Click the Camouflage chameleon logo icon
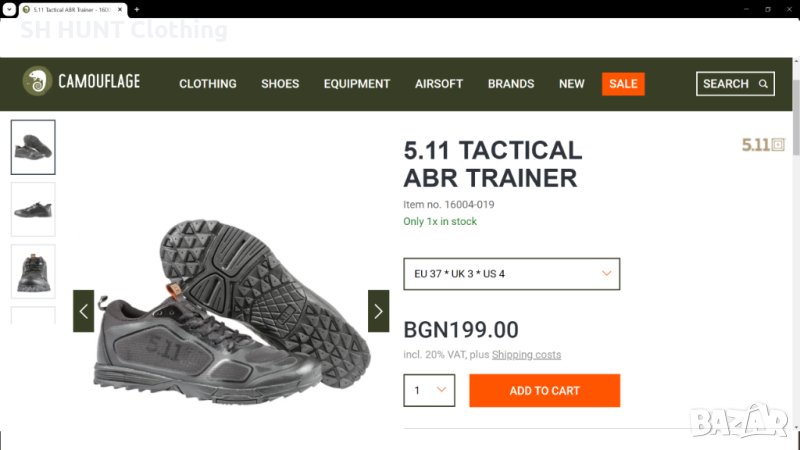 click(38, 82)
